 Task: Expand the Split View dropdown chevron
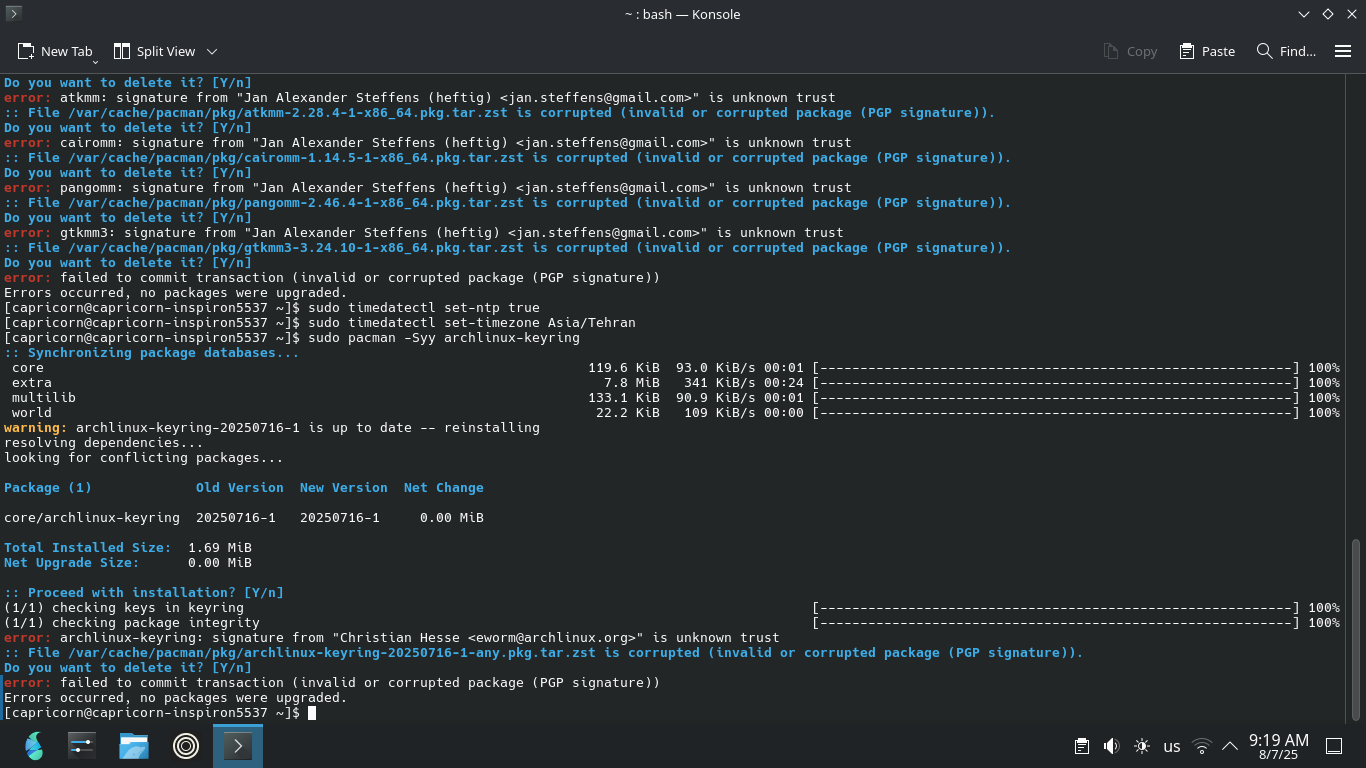212,51
